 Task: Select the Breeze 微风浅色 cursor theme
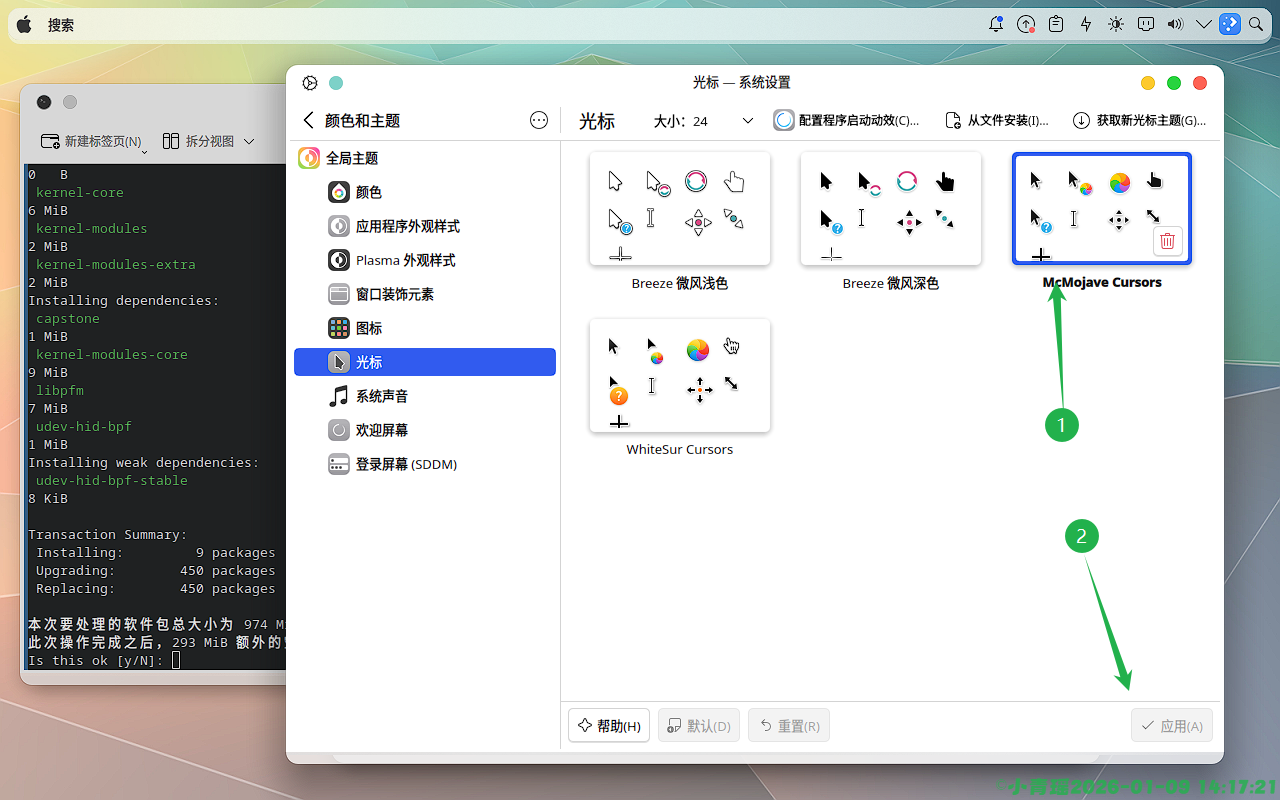click(x=680, y=209)
